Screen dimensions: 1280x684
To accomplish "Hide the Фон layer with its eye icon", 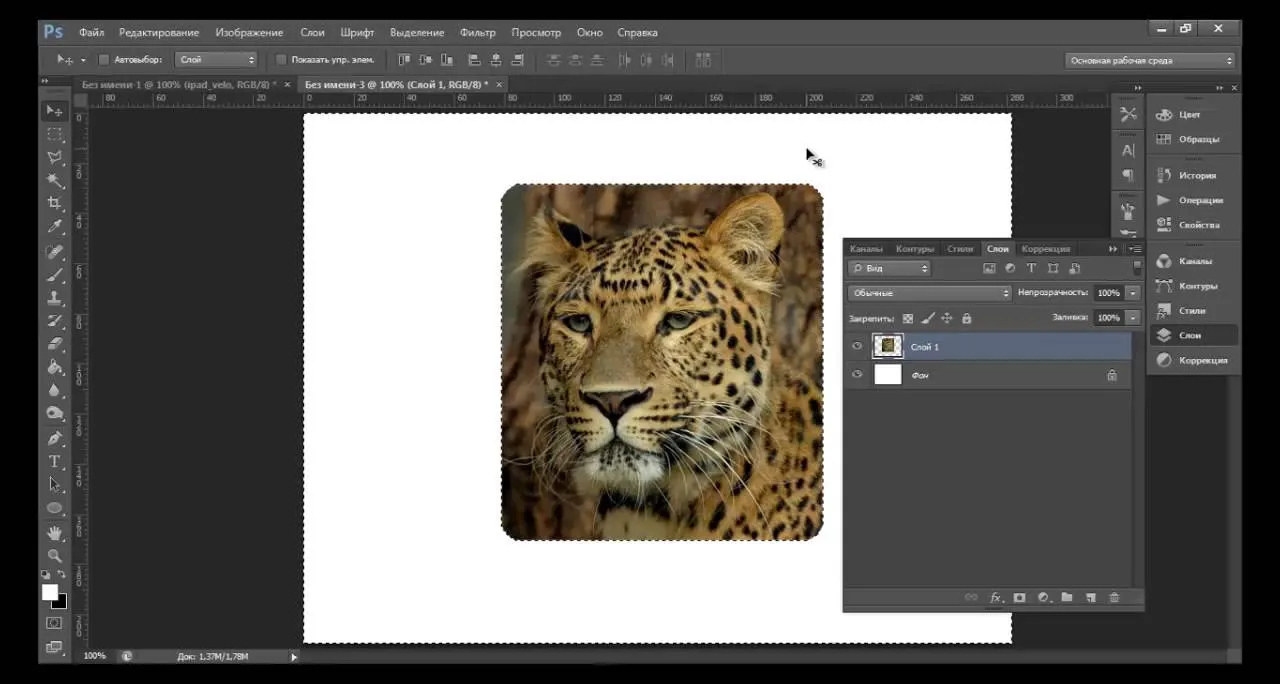I will click(x=857, y=375).
